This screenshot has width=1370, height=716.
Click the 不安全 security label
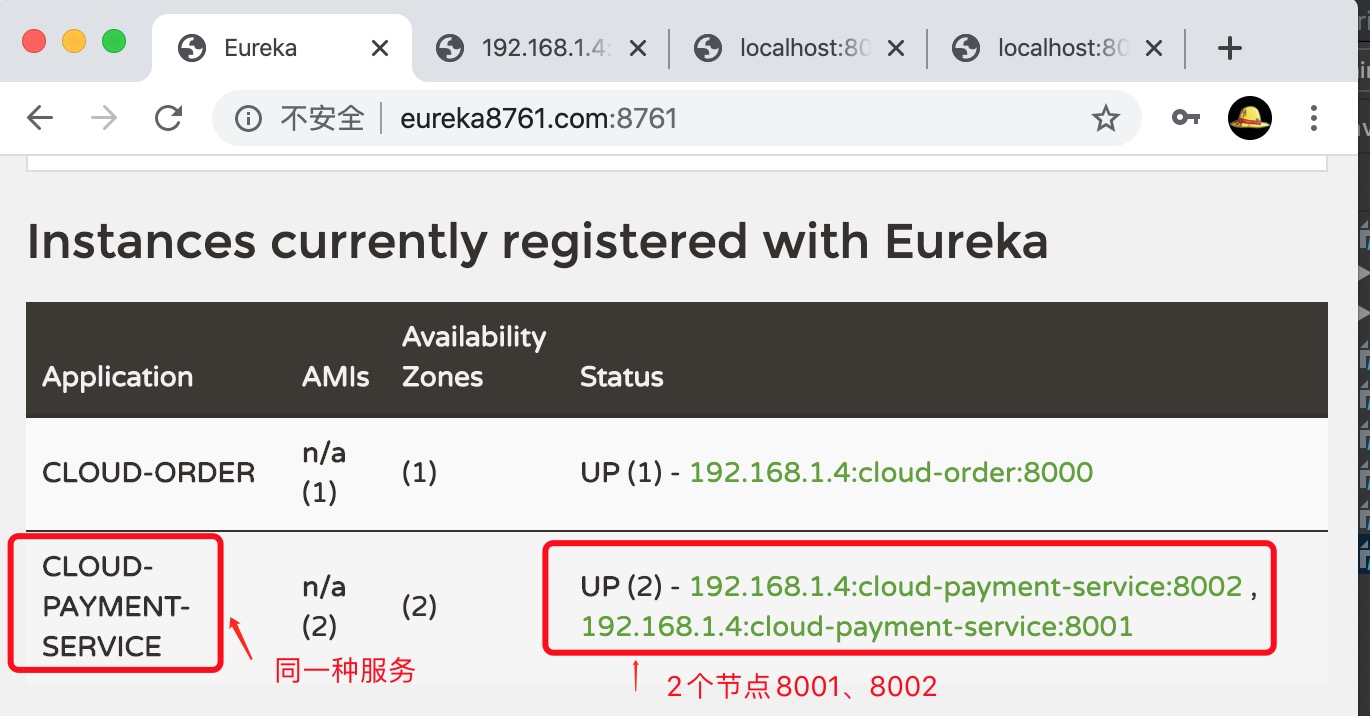322,119
